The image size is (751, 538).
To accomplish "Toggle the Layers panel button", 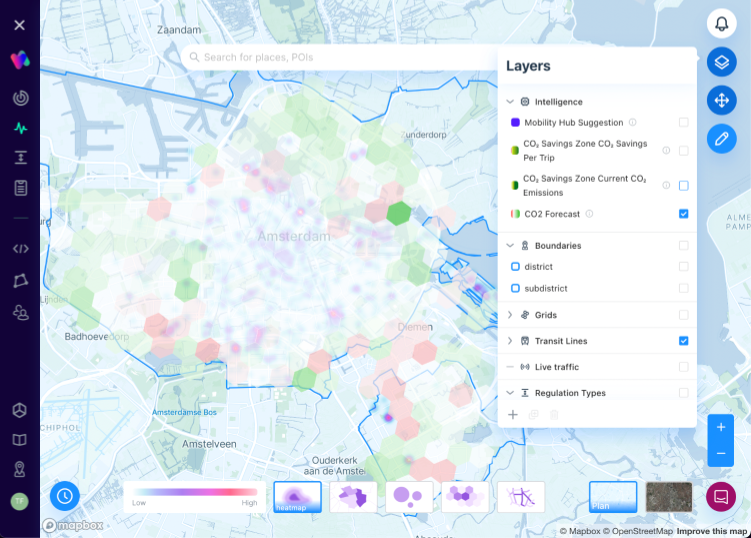I will [721, 62].
